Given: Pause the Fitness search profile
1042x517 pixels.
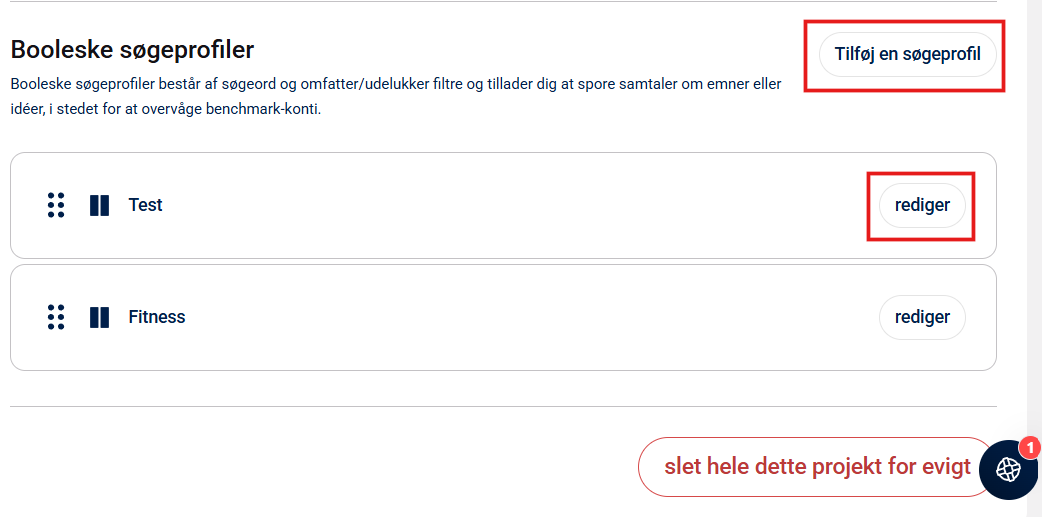Looking at the screenshot, I should click(x=99, y=317).
